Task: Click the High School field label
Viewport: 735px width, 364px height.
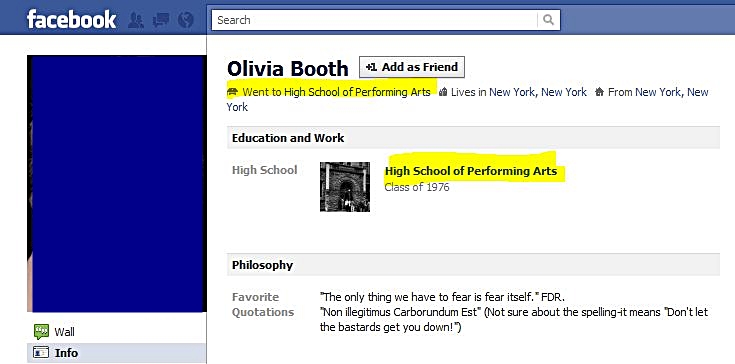Action: (264, 170)
